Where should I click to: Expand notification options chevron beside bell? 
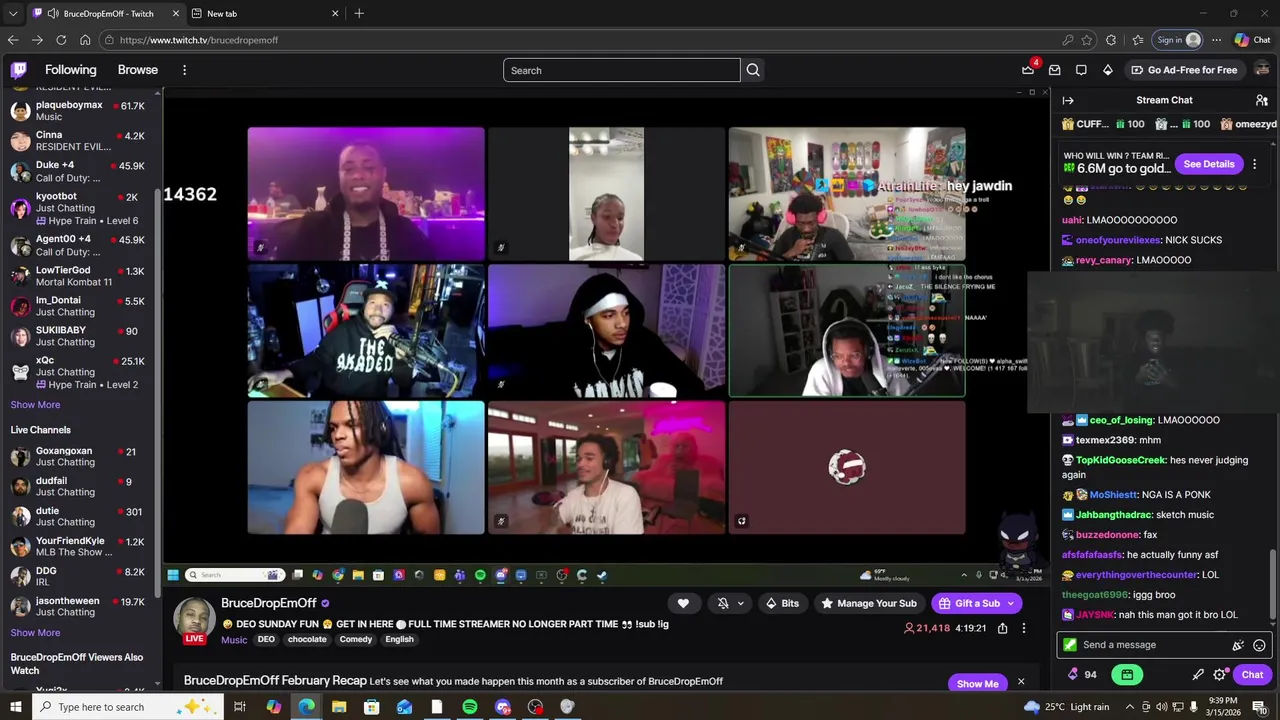pyautogui.click(x=740, y=603)
